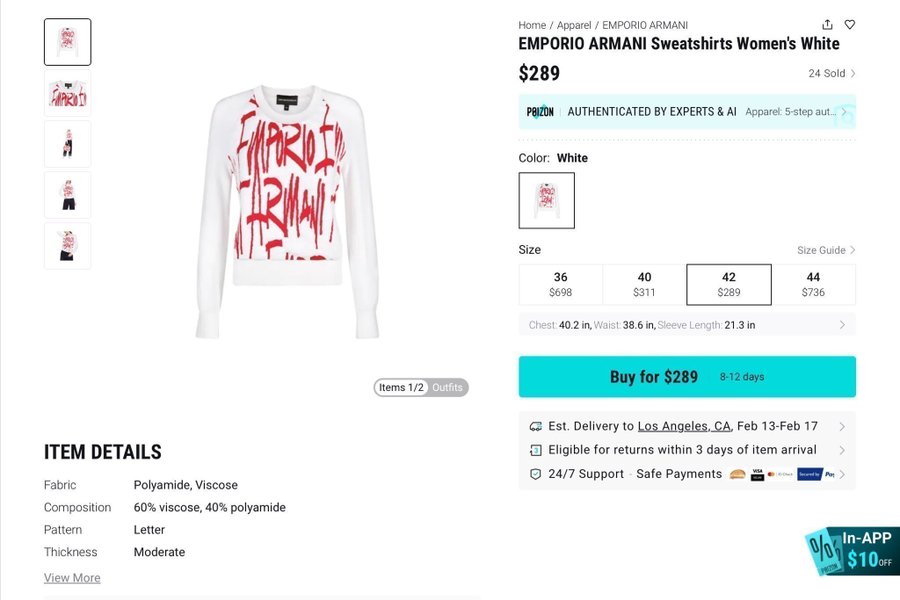The image size is (900, 600).
Task: Go to Home breadcrumb
Action: [x=532, y=25]
